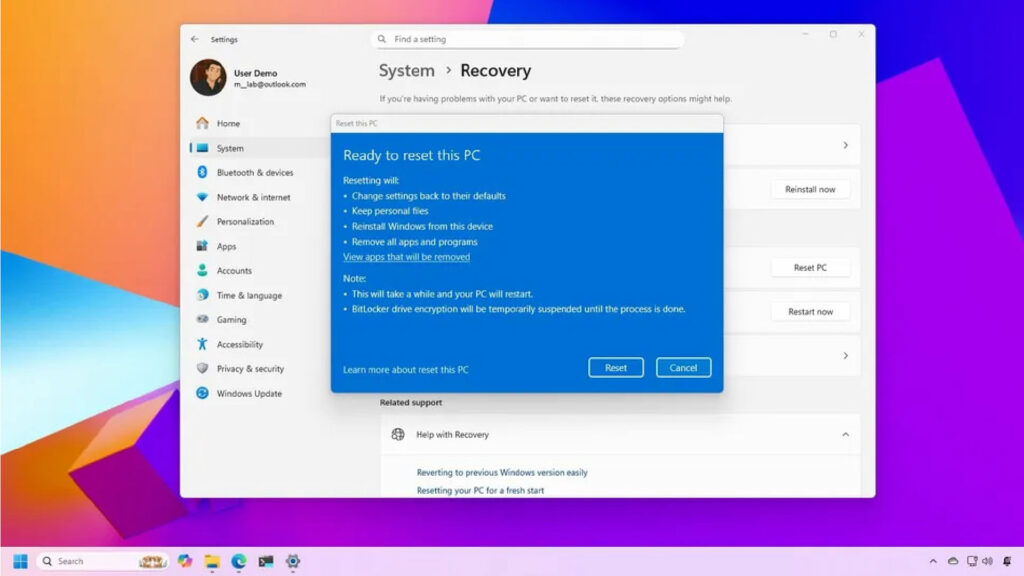Screen dimensions: 1024x576
Task: Click Learn more about reset this PC
Action: click(x=405, y=370)
